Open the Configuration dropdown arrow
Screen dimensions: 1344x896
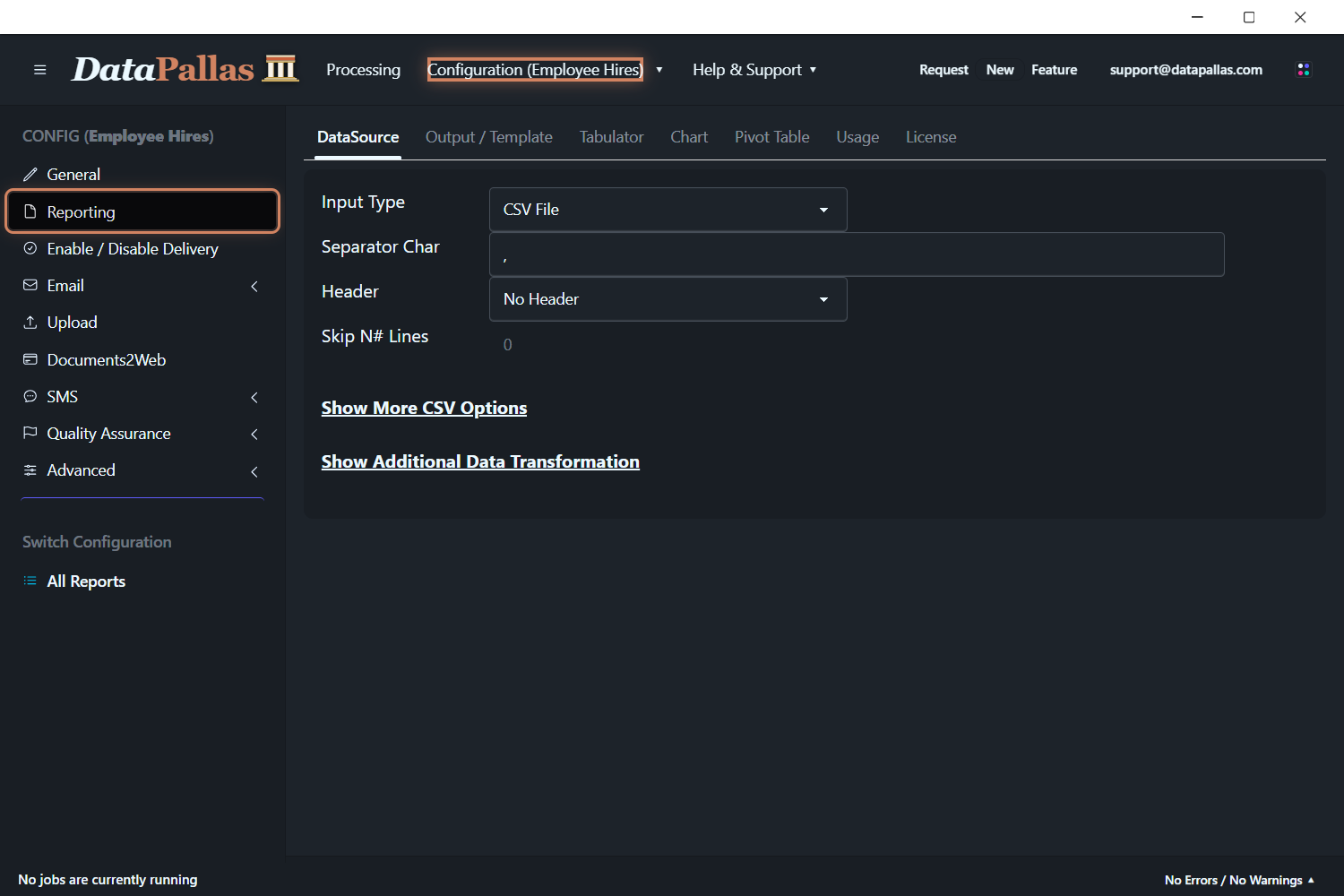pos(659,70)
